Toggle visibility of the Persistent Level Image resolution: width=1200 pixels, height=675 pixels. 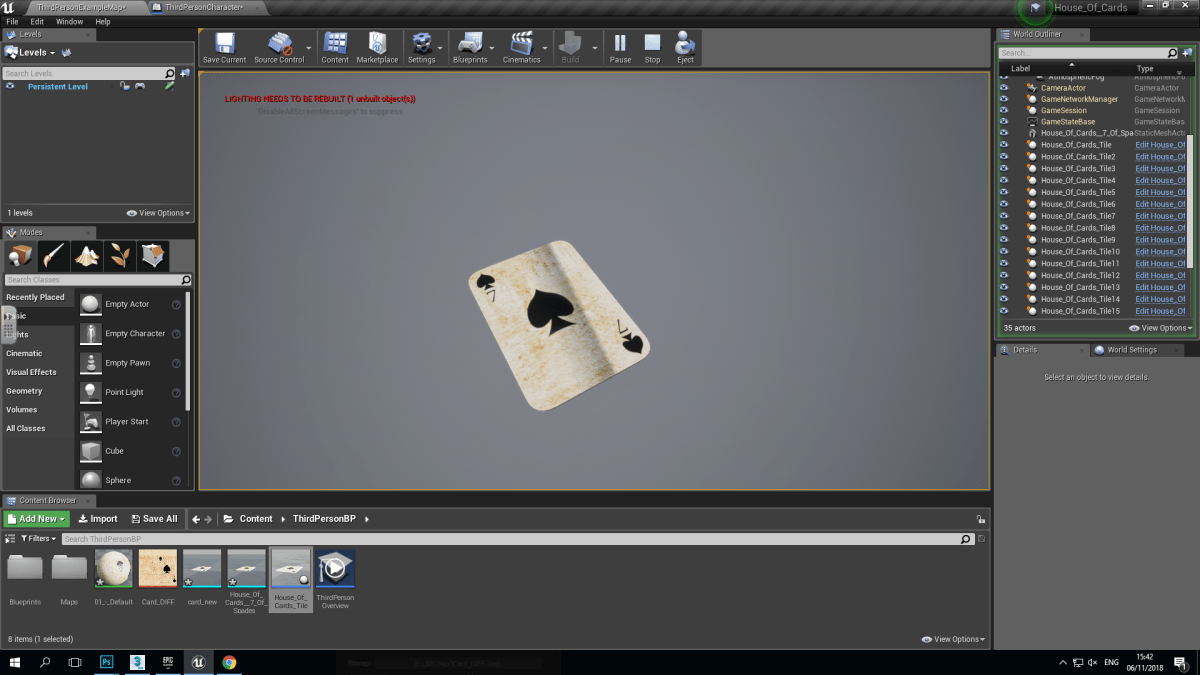10,87
